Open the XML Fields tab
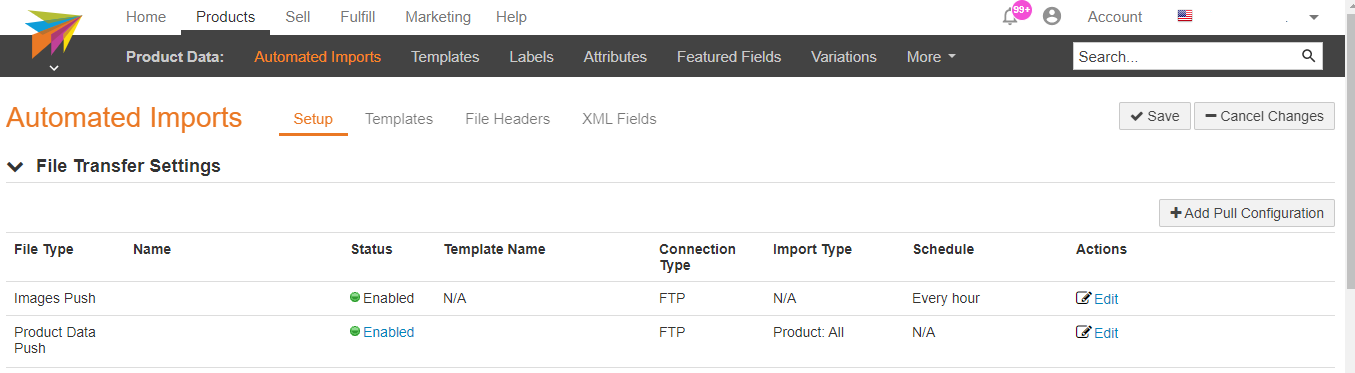The height and width of the screenshot is (373, 1355). point(619,119)
